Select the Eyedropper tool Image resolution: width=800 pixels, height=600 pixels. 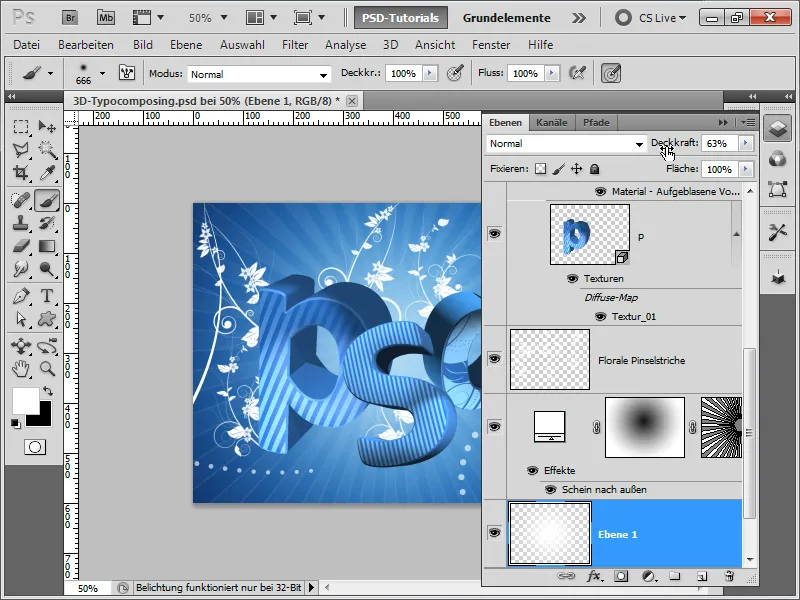click(47, 172)
